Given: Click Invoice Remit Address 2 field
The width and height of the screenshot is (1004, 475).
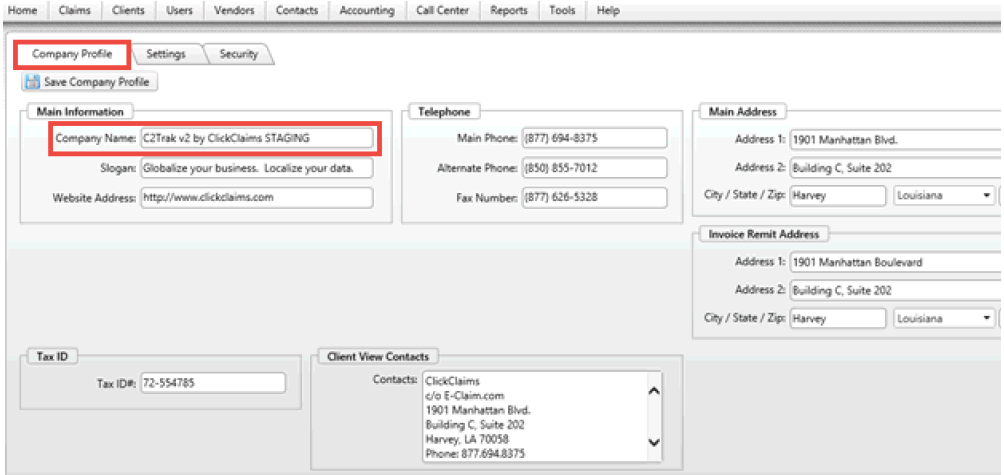Looking at the screenshot, I should [896, 291].
